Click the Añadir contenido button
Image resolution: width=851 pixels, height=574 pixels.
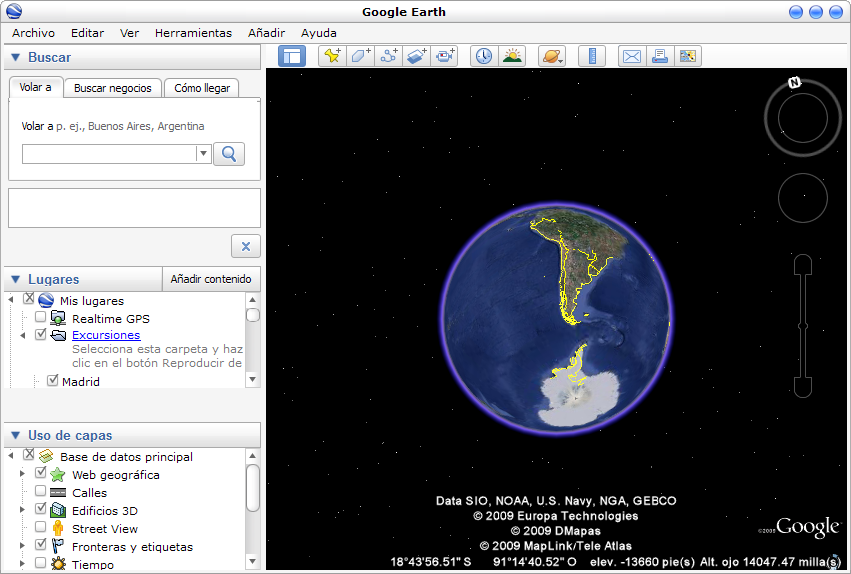(x=210, y=279)
